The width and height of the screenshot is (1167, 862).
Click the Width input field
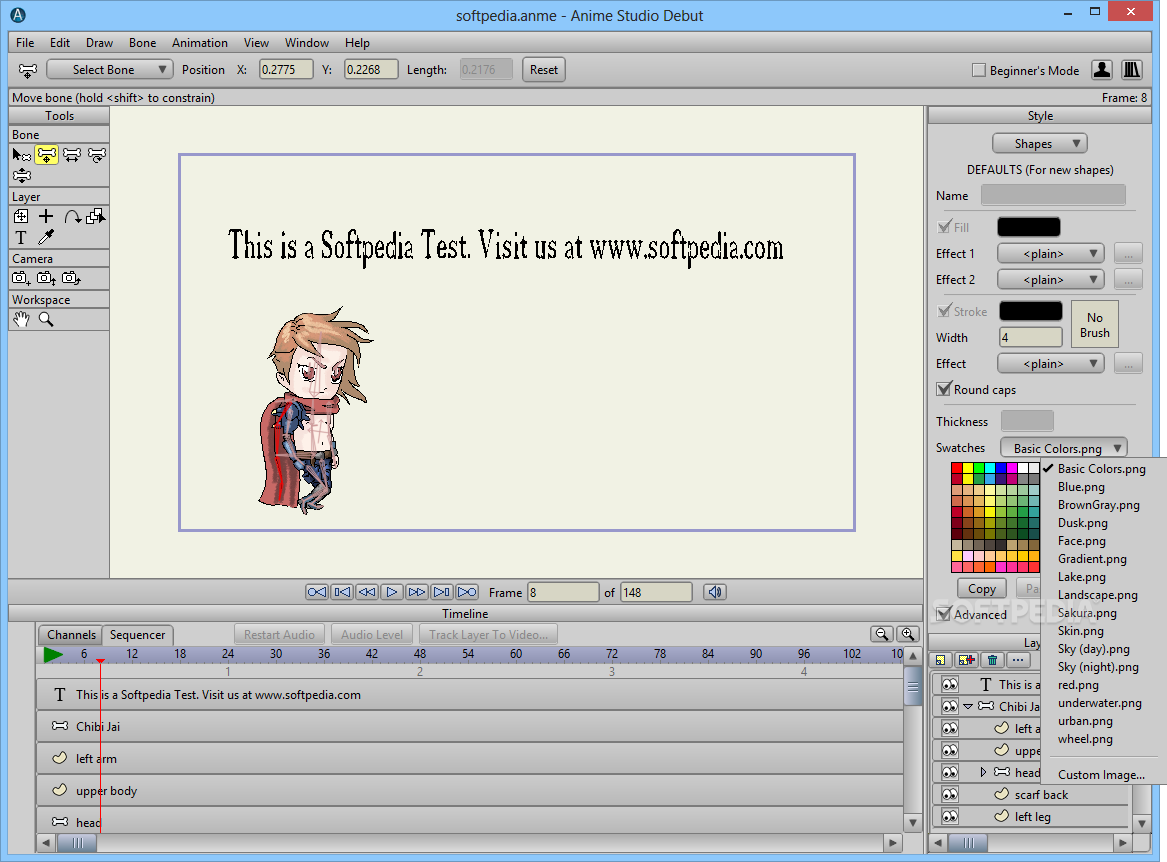coord(1031,338)
